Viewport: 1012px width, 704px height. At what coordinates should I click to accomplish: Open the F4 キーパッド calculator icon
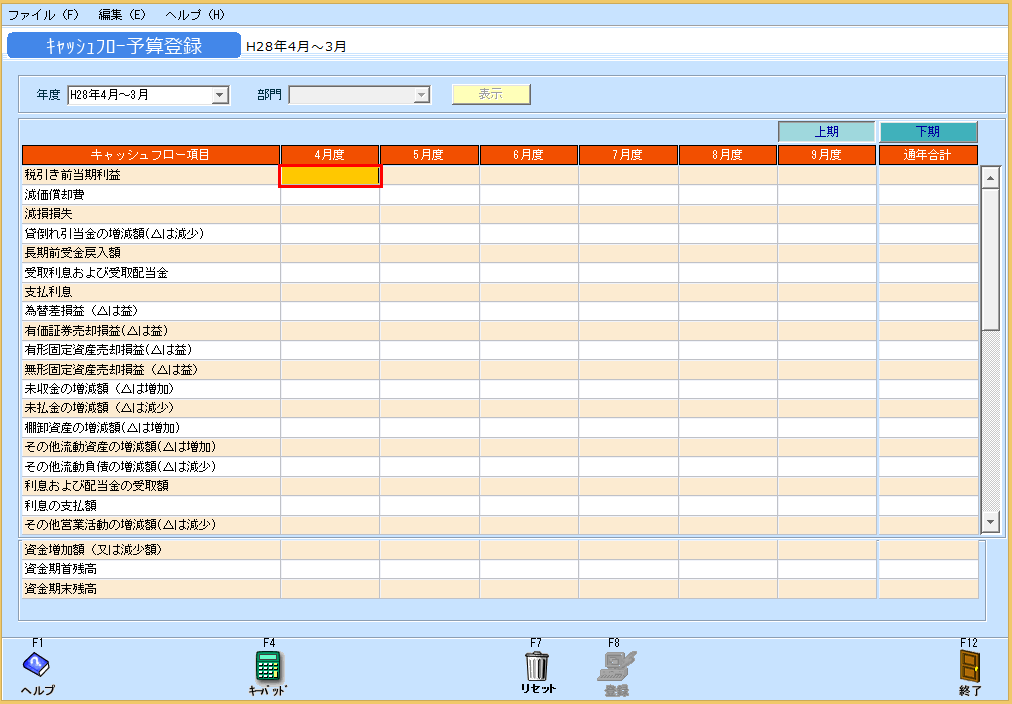coord(268,666)
